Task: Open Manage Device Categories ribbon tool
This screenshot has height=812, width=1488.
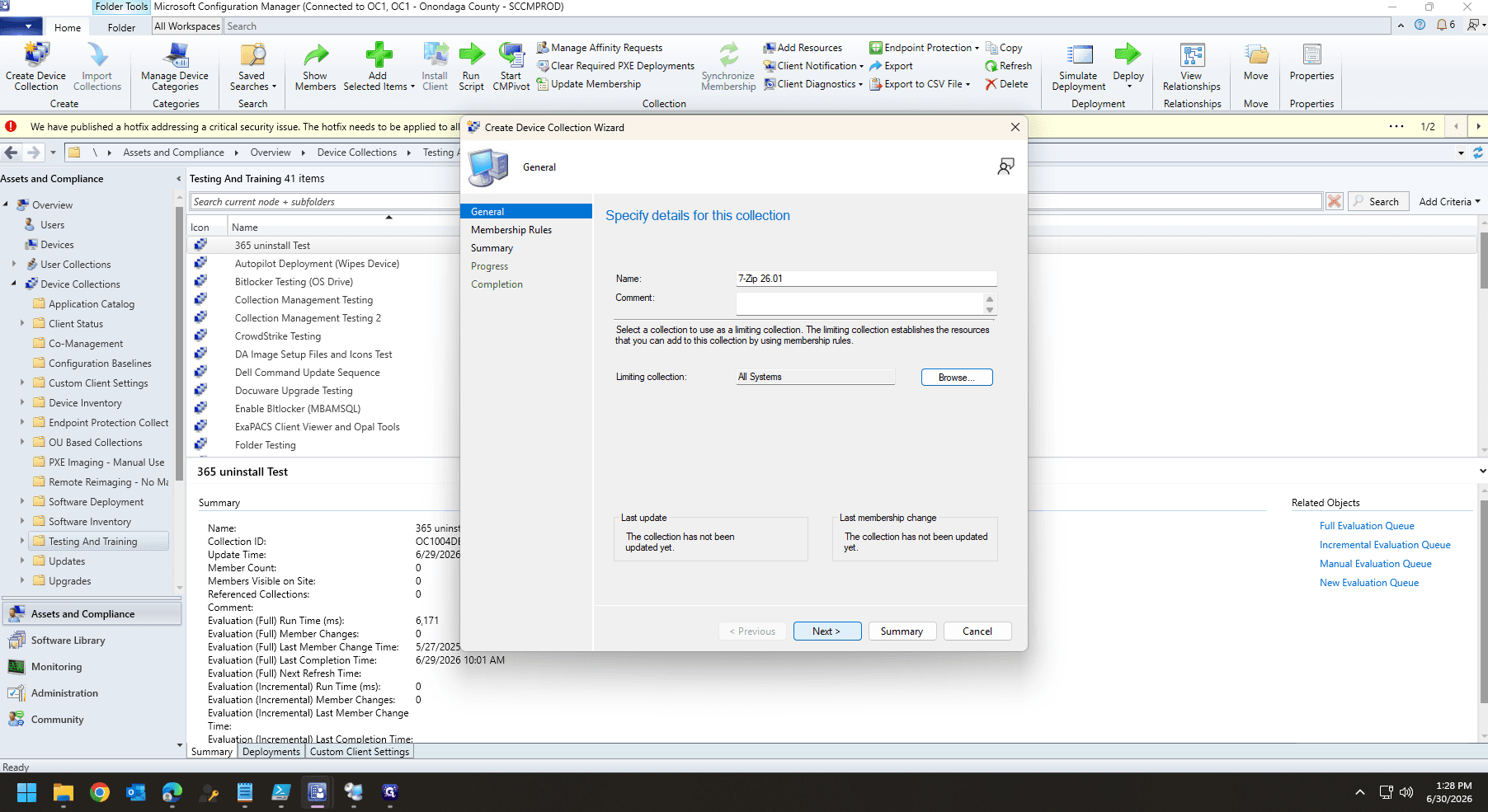Action: [x=175, y=67]
